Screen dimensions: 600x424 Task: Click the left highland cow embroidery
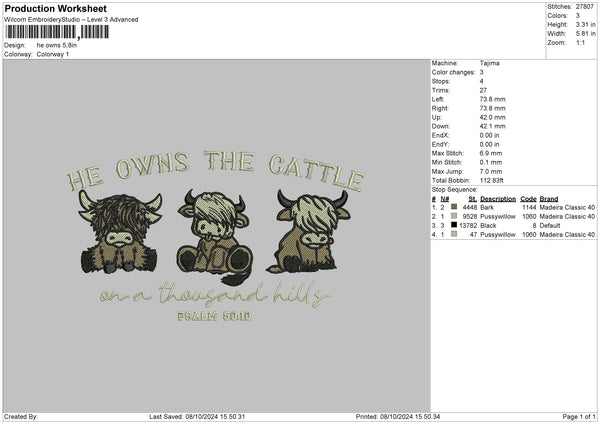120,232
